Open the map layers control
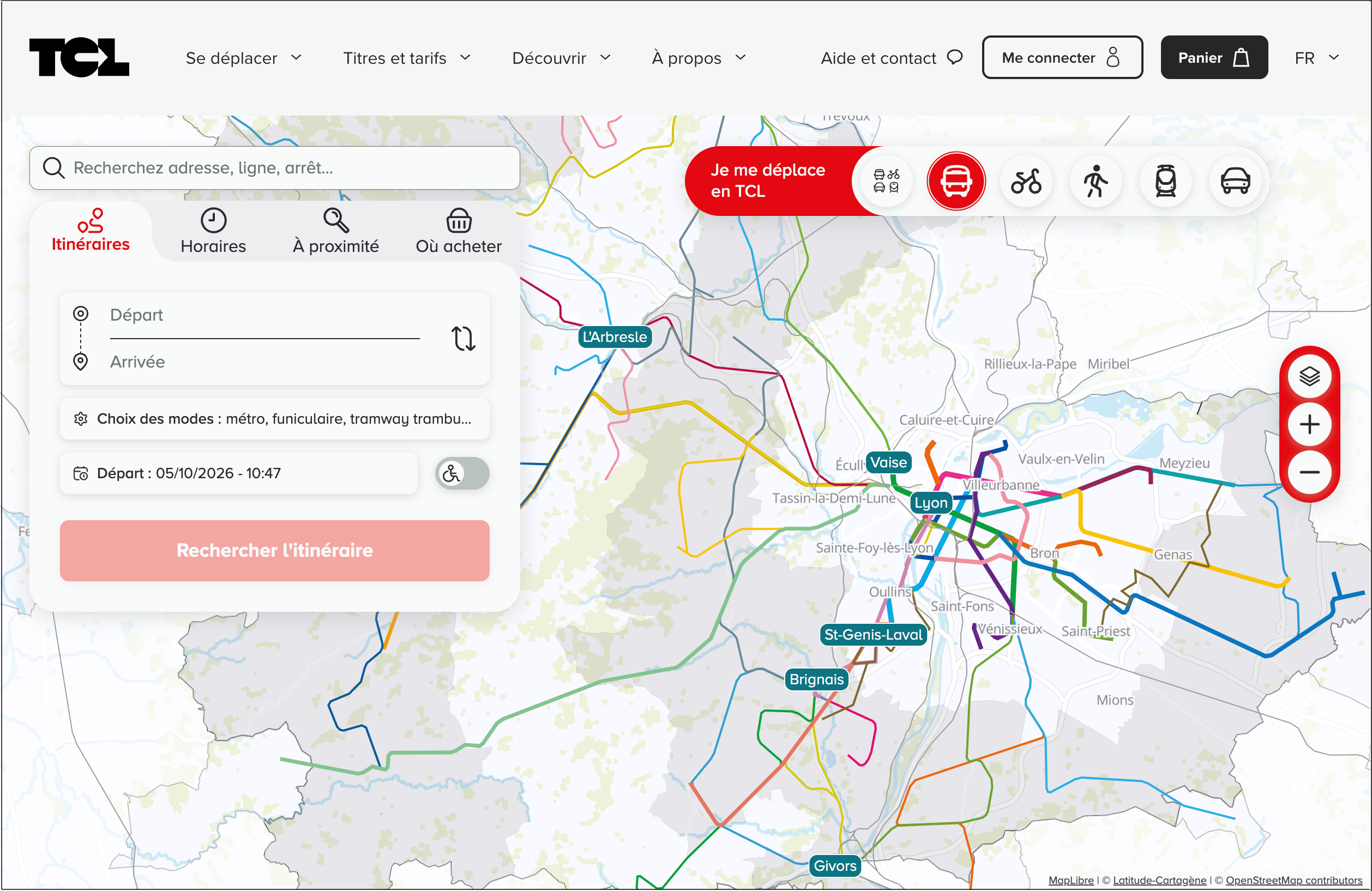 pos(1309,376)
